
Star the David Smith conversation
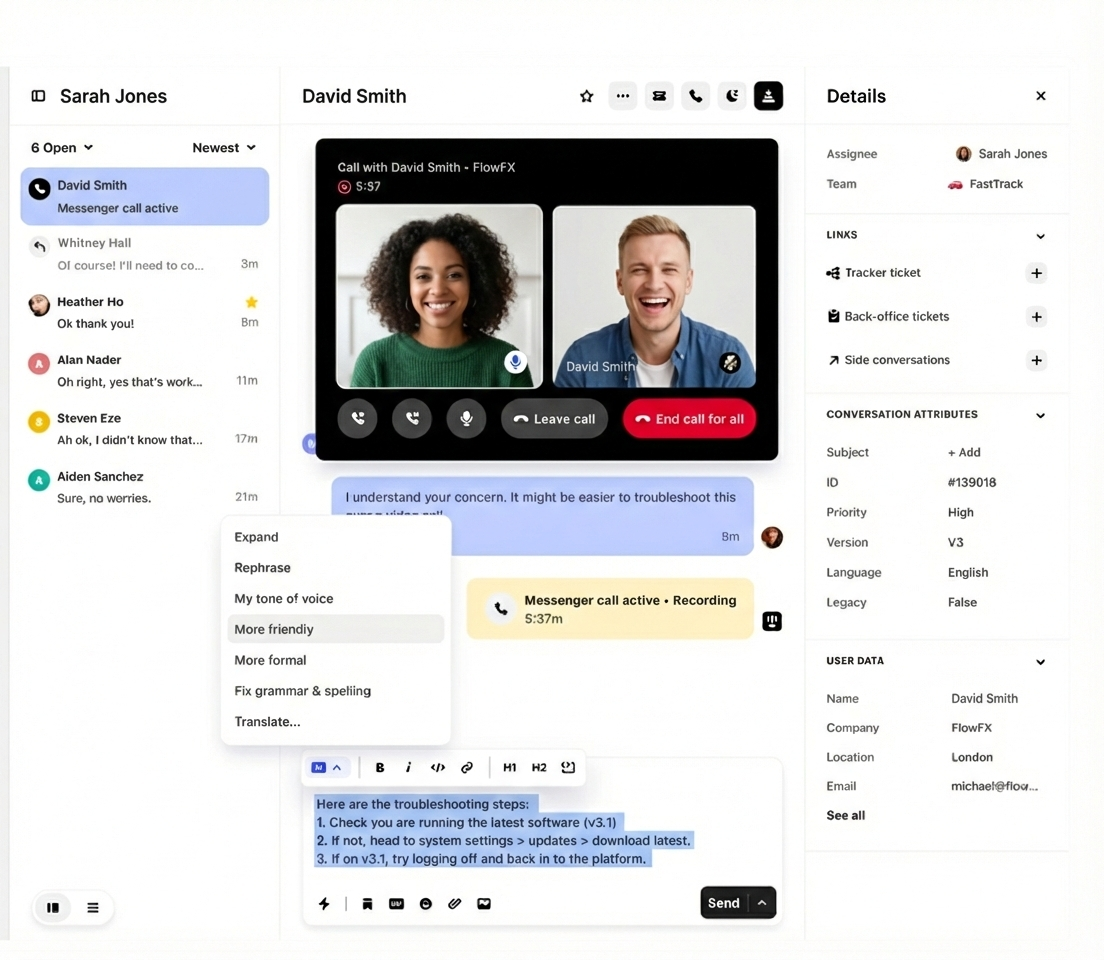coord(587,96)
